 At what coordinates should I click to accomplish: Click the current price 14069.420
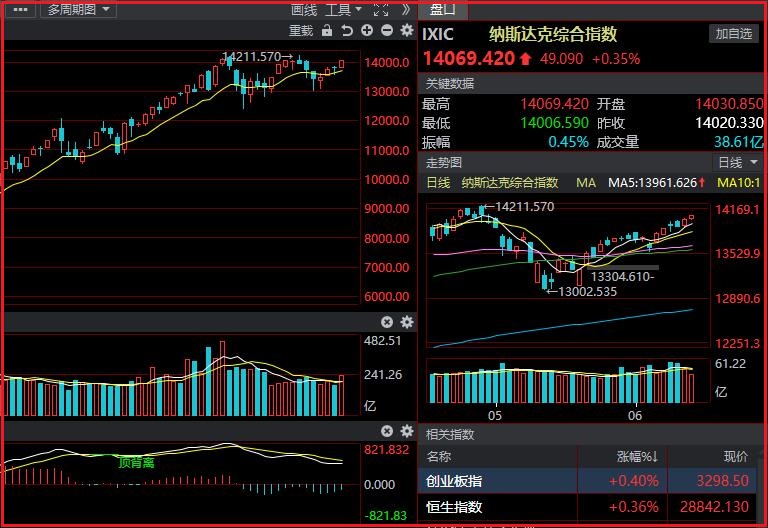click(469, 59)
